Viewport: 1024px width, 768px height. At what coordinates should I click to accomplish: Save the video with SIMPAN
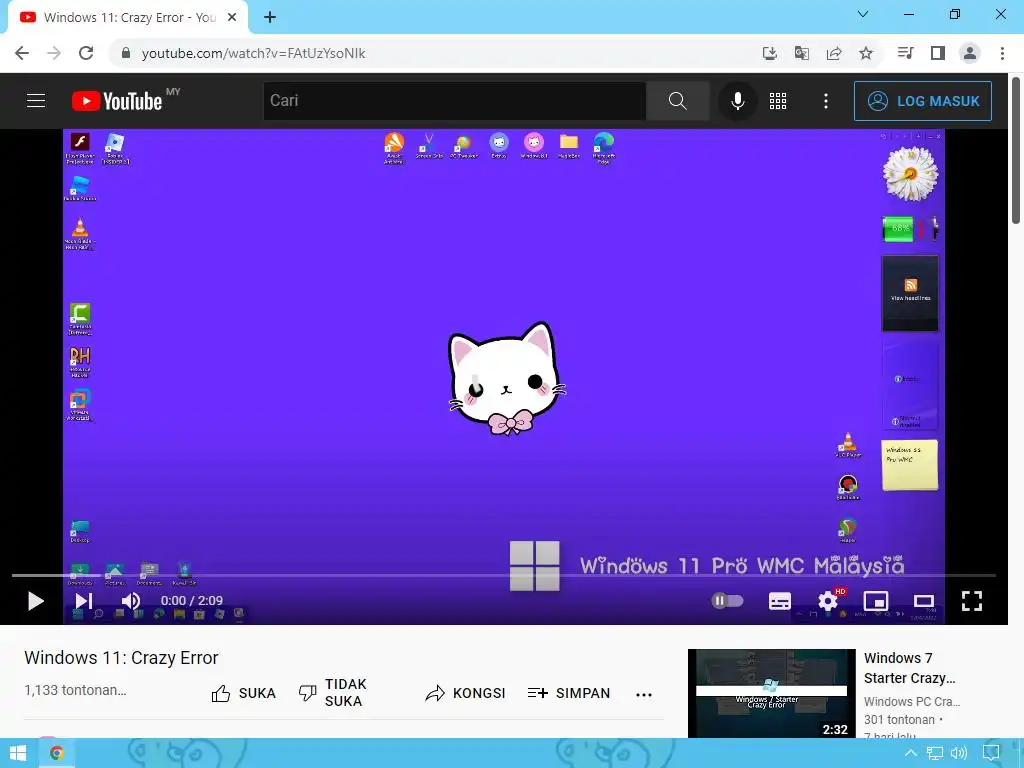pyautogui.click(x=569, y=693)
